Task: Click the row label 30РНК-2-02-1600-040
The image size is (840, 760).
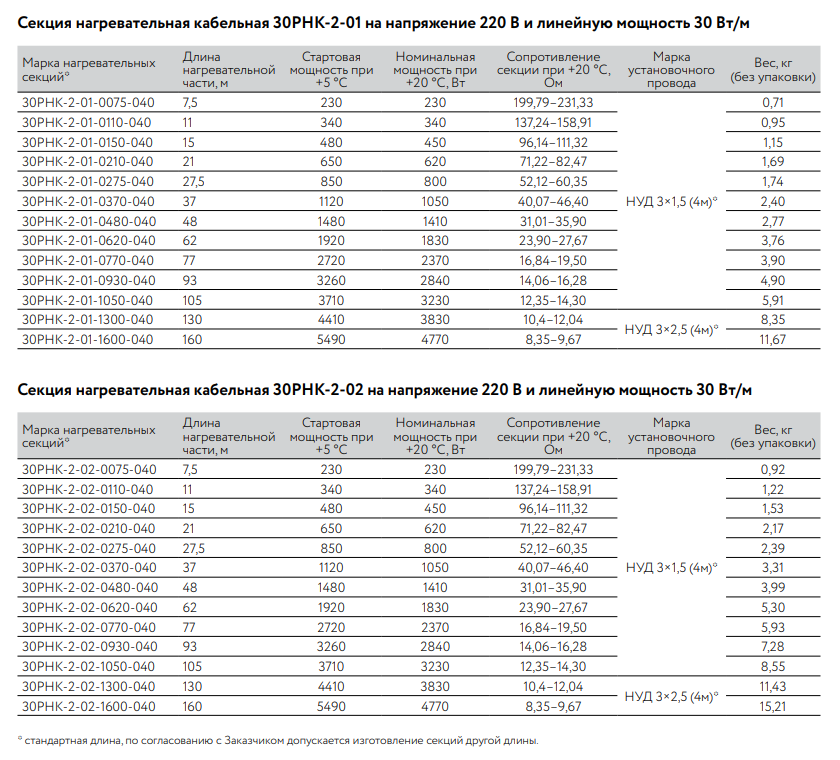Action: [x=88, y=706]
